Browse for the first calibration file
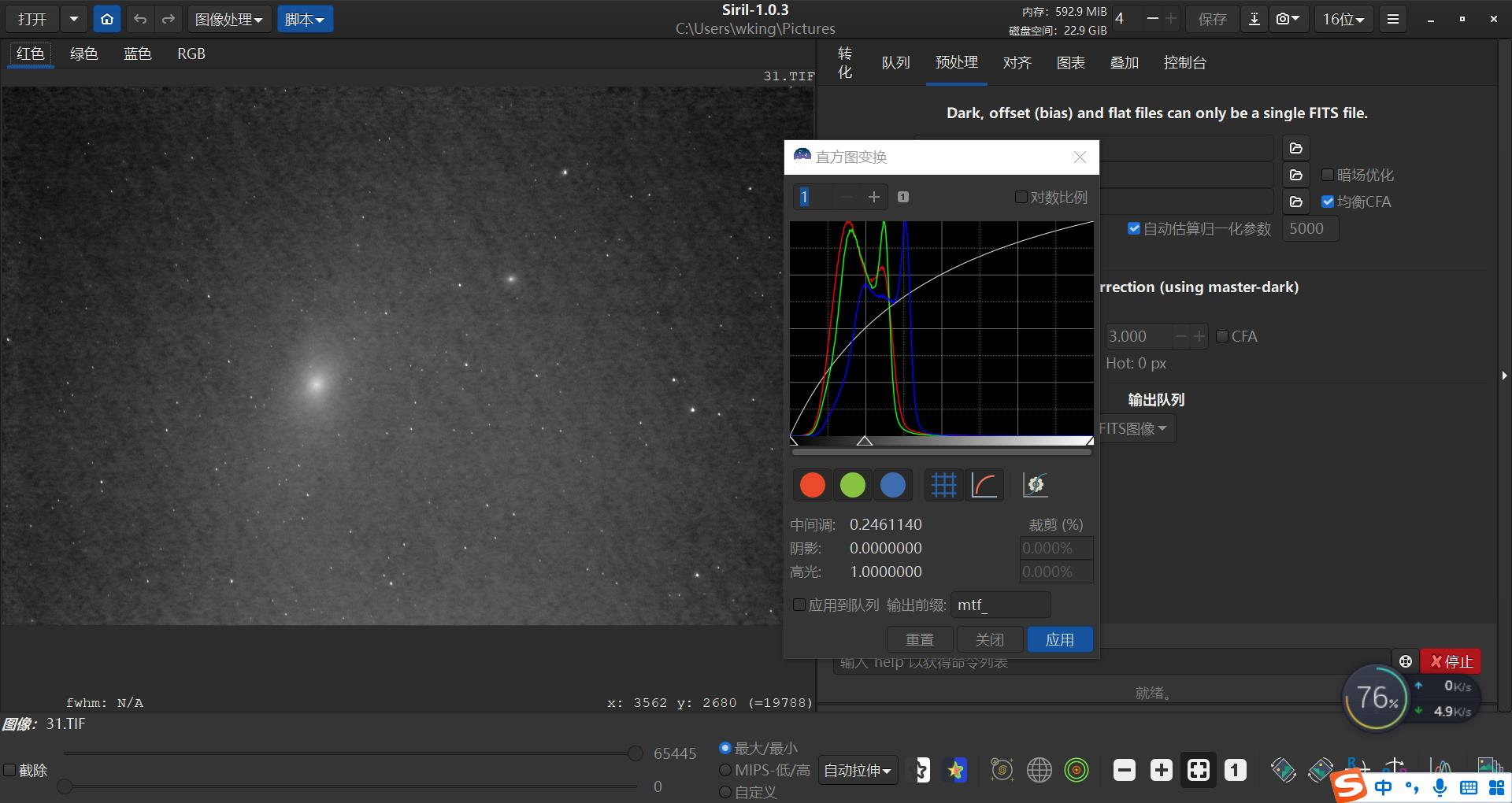 click(1296, 148)
